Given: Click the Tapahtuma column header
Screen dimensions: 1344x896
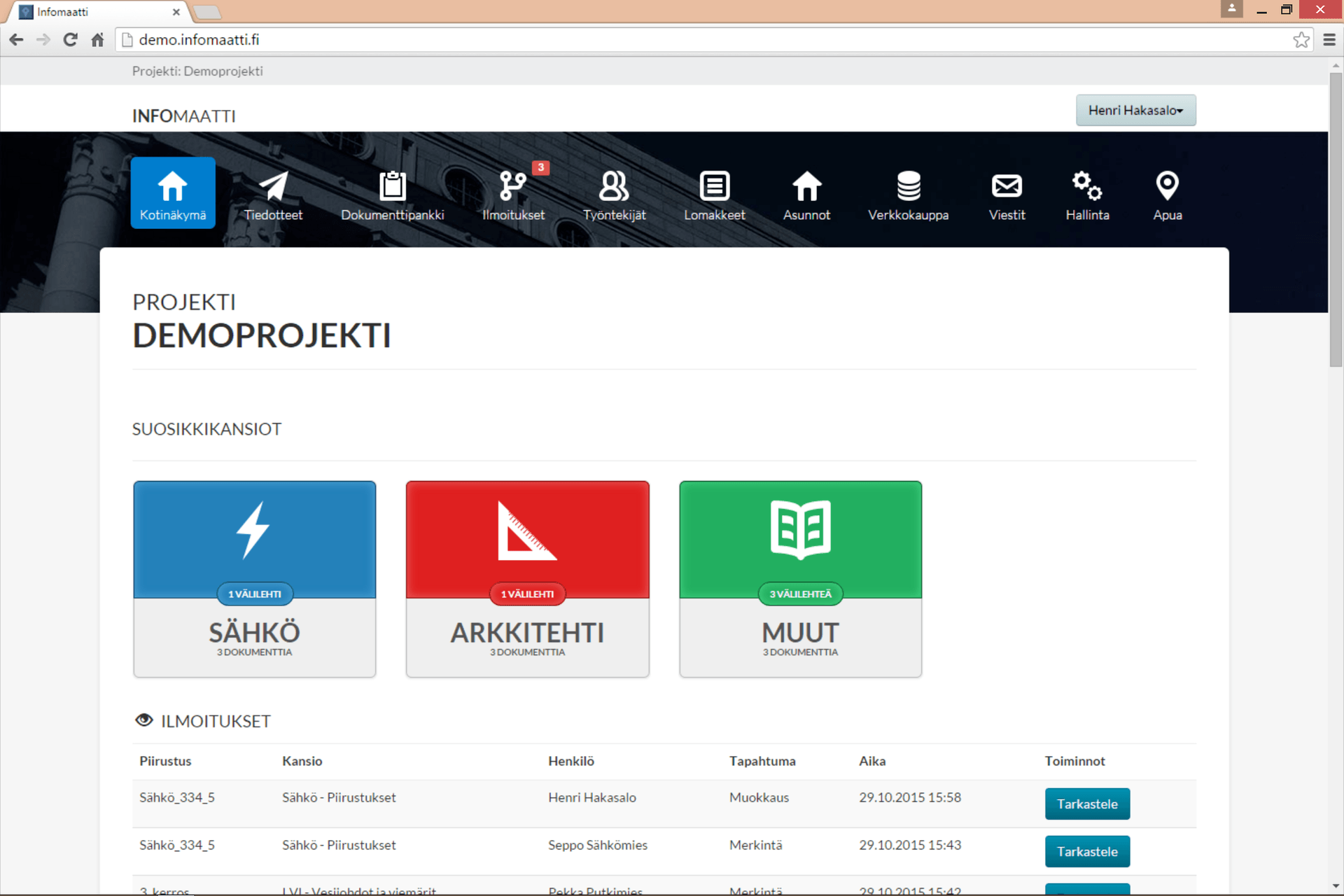Looking at the screenshot, I should click(x=762, y=761).
